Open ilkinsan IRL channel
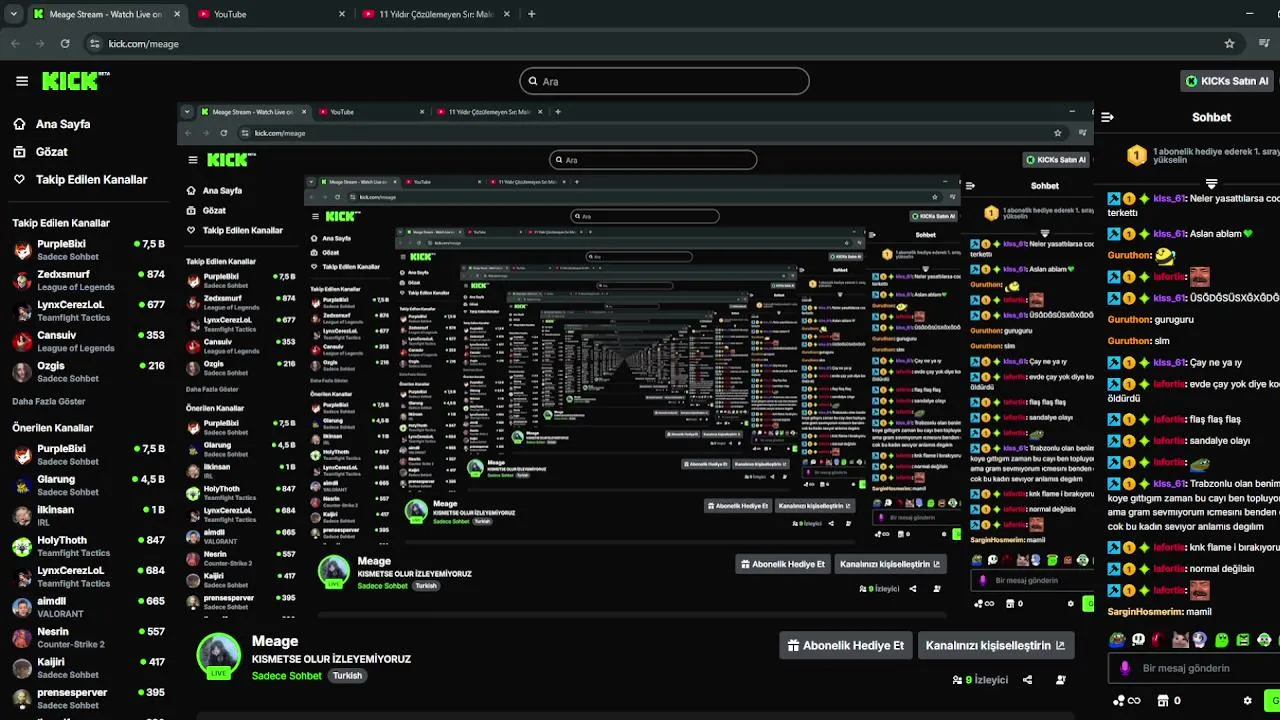 88,515
